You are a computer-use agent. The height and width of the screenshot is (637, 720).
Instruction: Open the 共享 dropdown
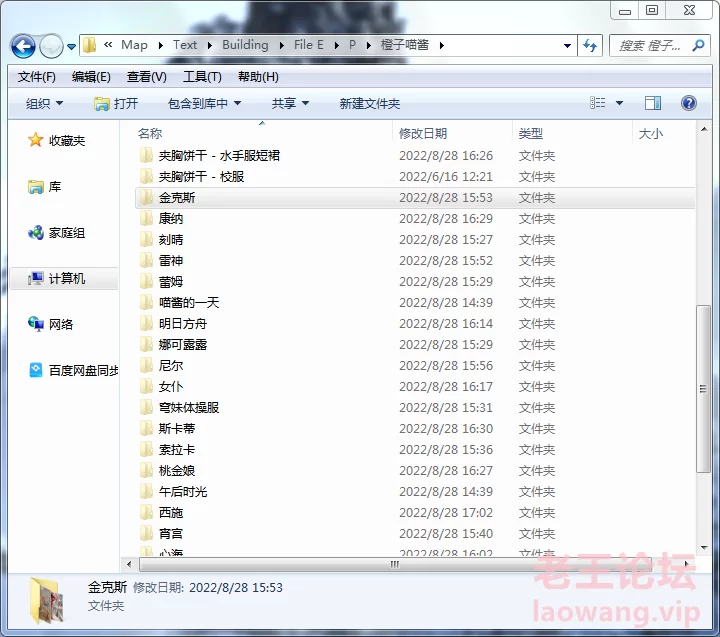(x=290, y=103)
